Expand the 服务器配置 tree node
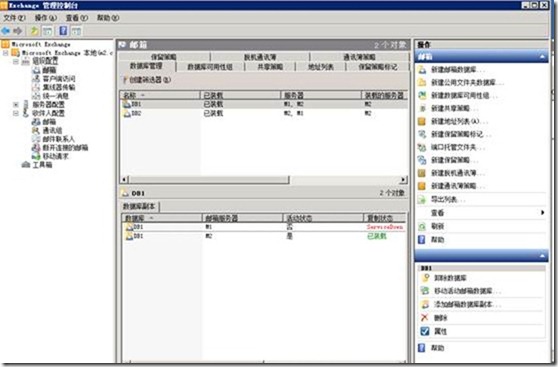Image resolution: width=558 pixels, height=367 pixels. tap(16, 104)
